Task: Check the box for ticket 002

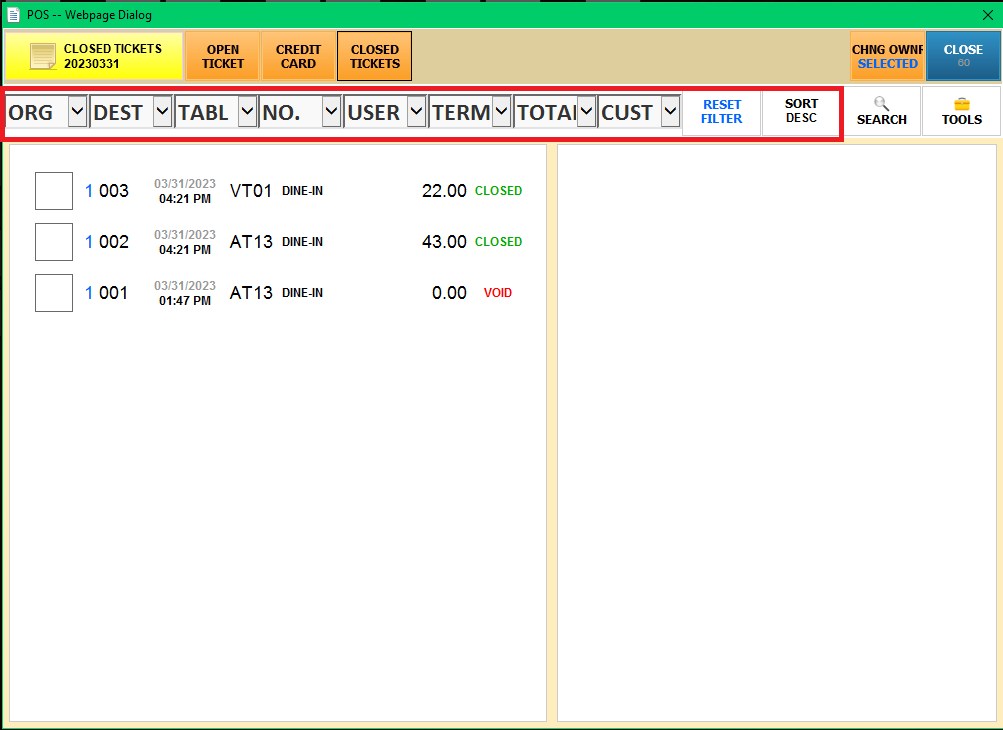Action: click(54, 242)
